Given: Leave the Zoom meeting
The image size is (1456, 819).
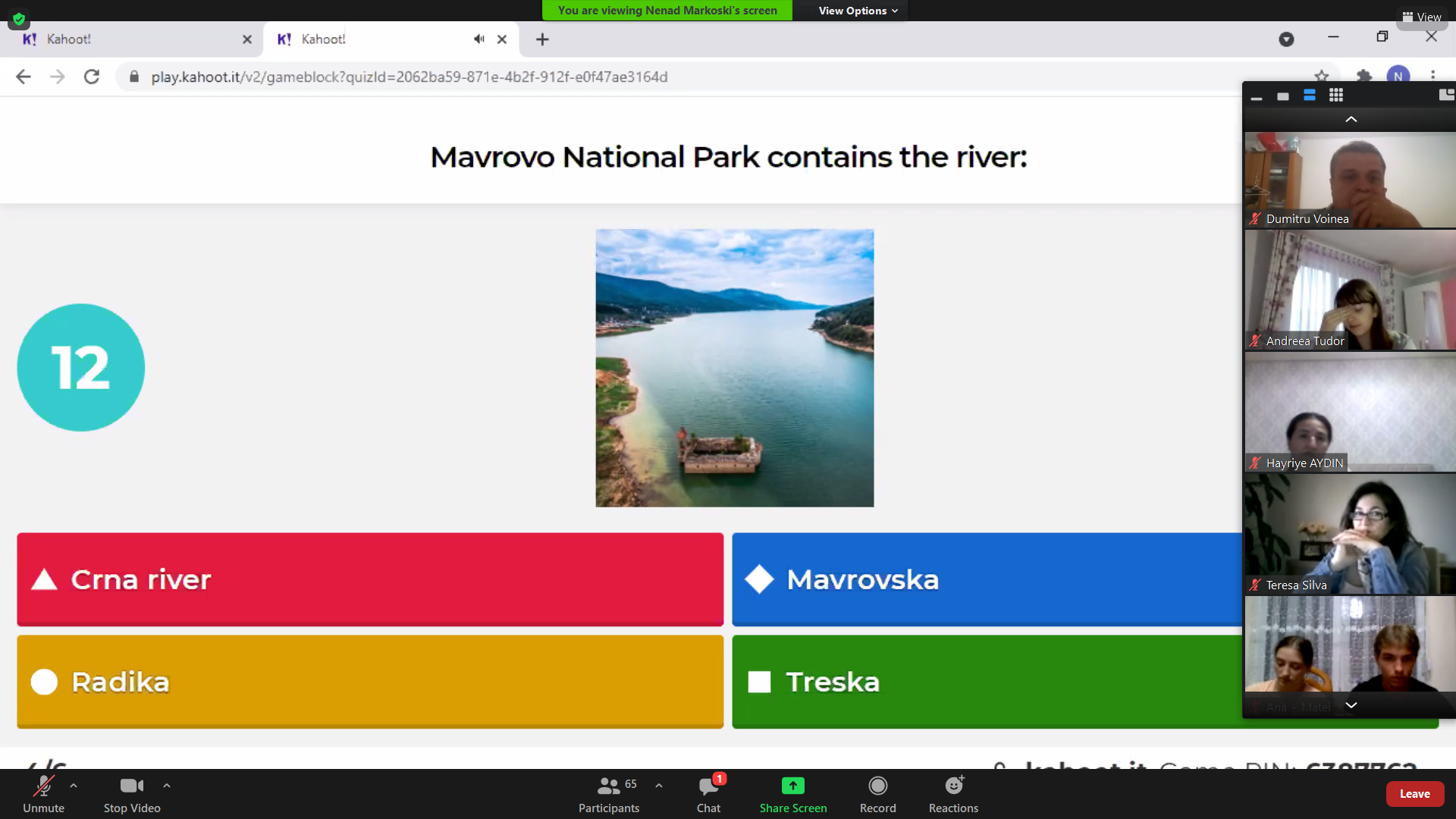Looking at the screenshot, I should (x=1414, y=794).
